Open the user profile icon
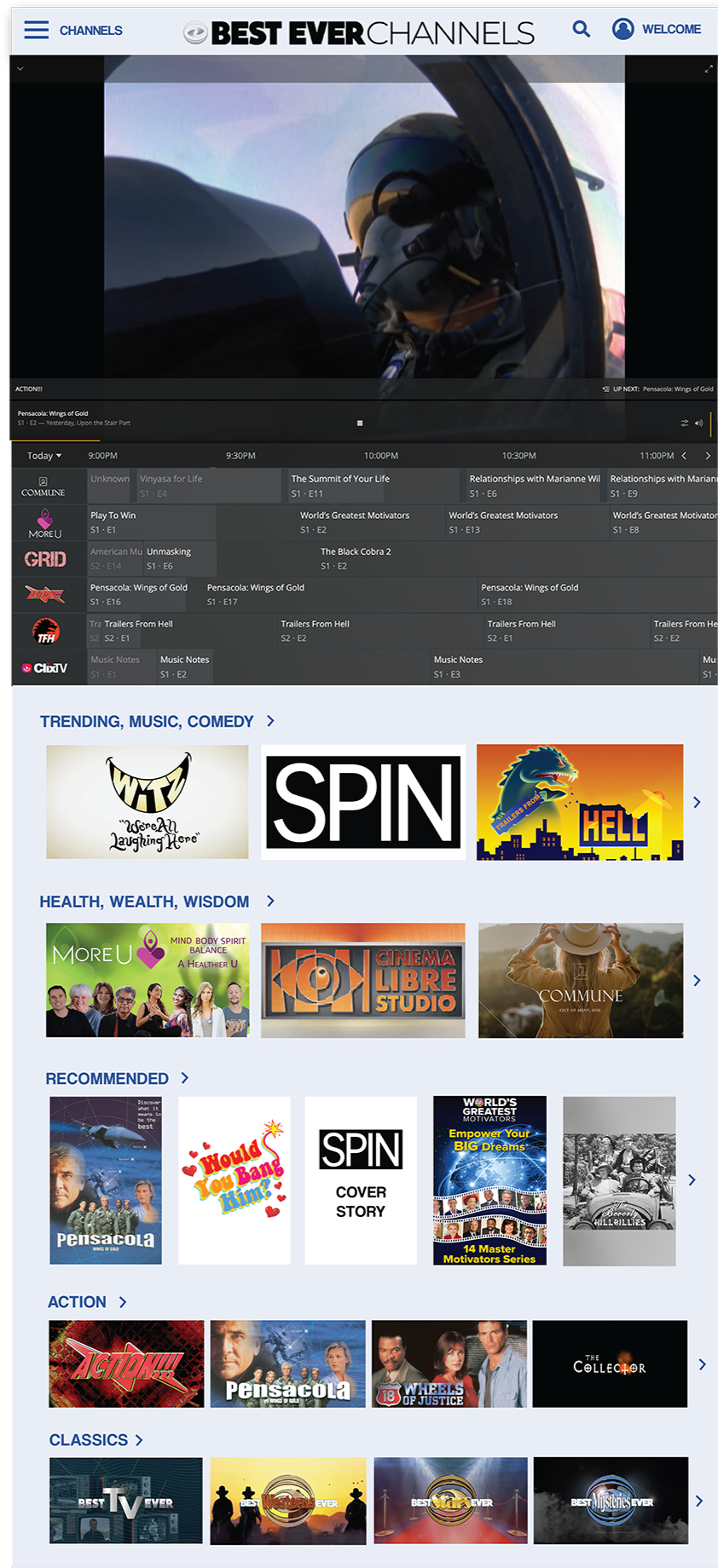The width and height of the screenshot is (718, 1568). click(x=623, y=29)
